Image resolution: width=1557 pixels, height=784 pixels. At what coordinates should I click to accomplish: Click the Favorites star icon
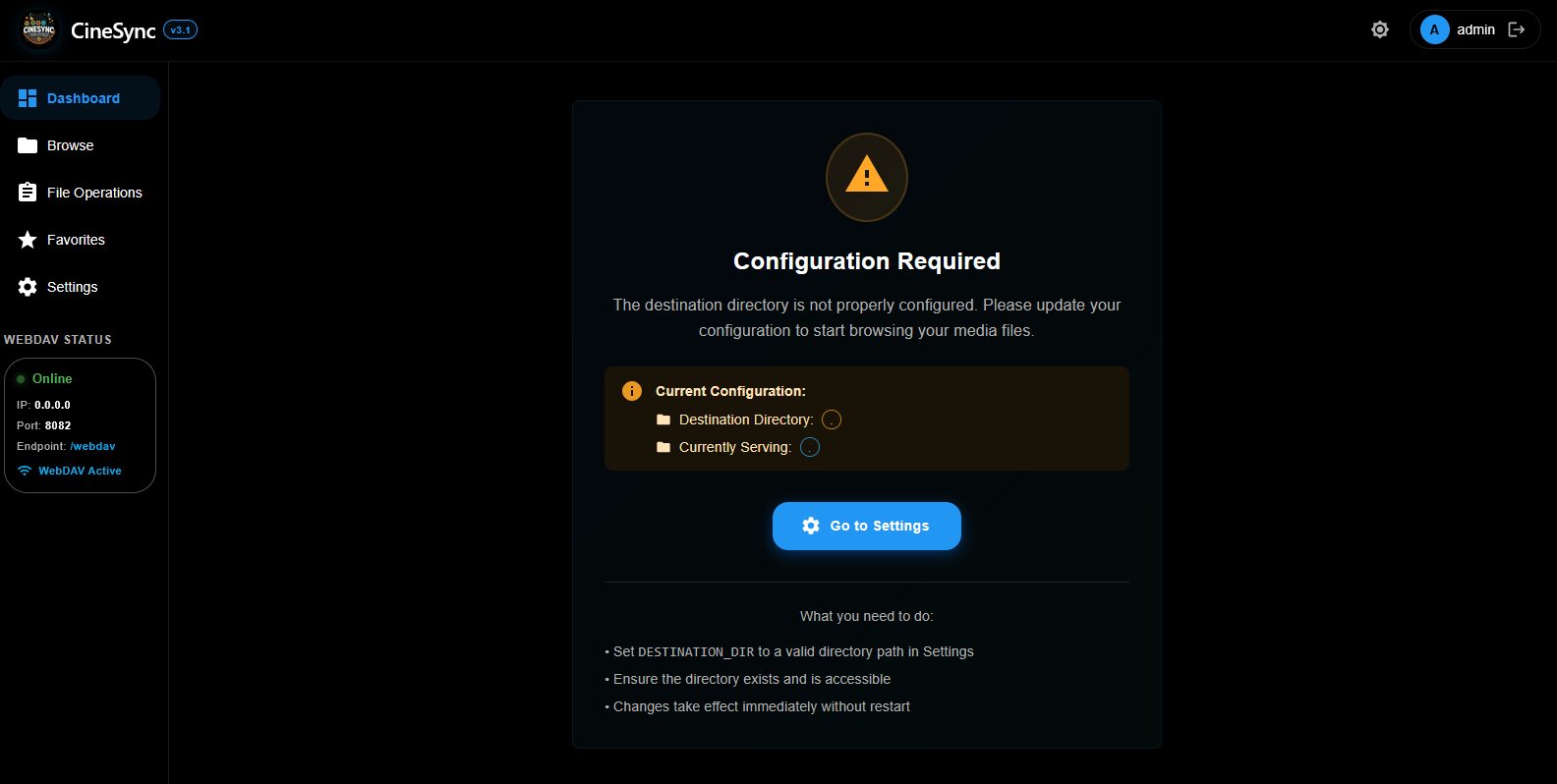click(28, 240)
